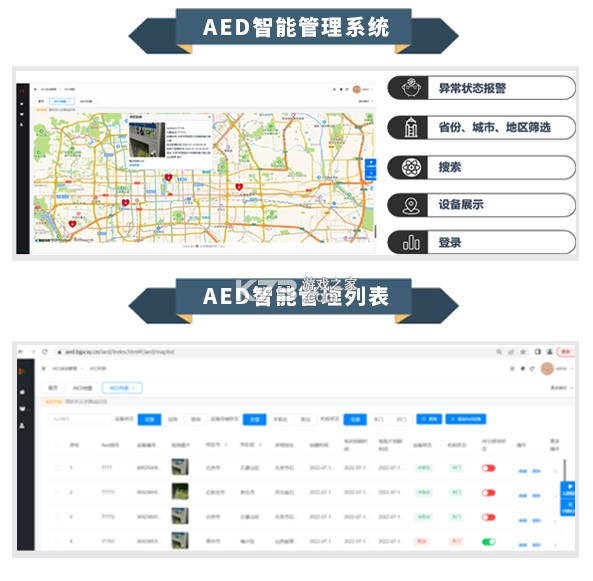Switch to 首页 tab in map screenshot
The height and width of the screenshot is (581, 593).
(x=41, y=101)
